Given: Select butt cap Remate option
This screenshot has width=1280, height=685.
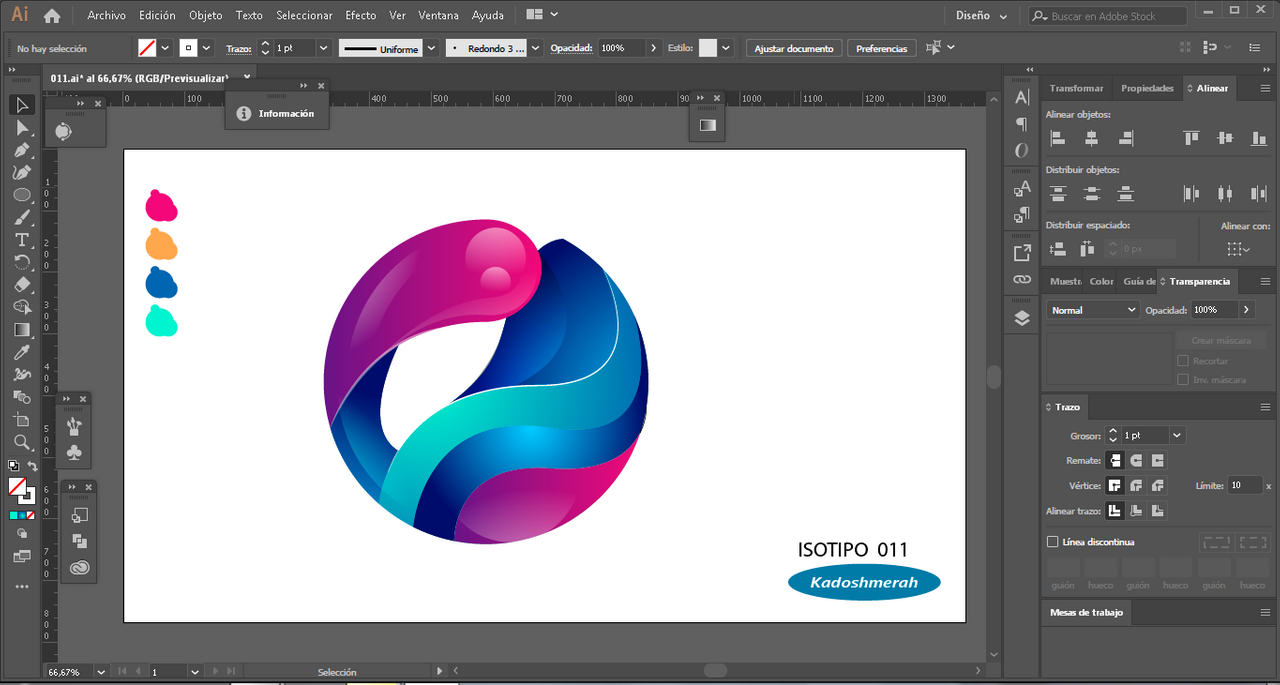Looking at the screenshot, I should (1115, 461).
